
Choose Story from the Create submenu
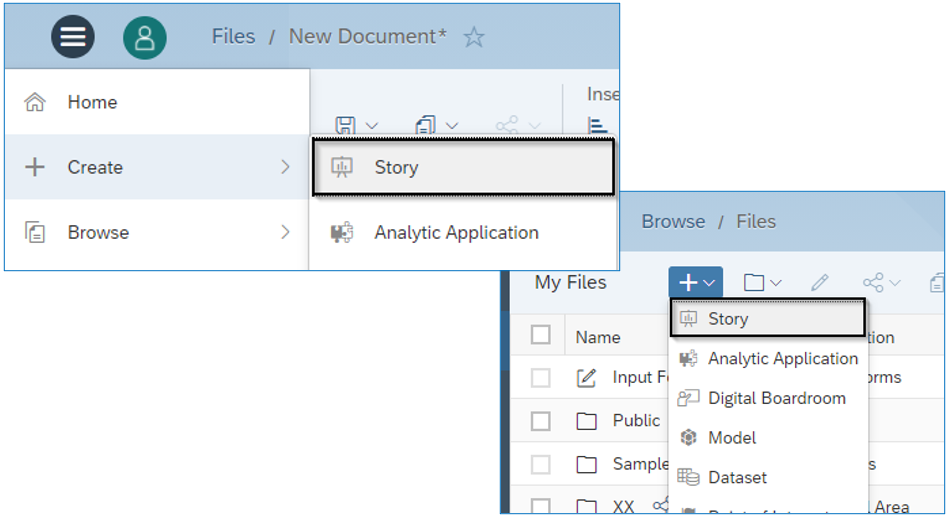[x=463, y=167]
